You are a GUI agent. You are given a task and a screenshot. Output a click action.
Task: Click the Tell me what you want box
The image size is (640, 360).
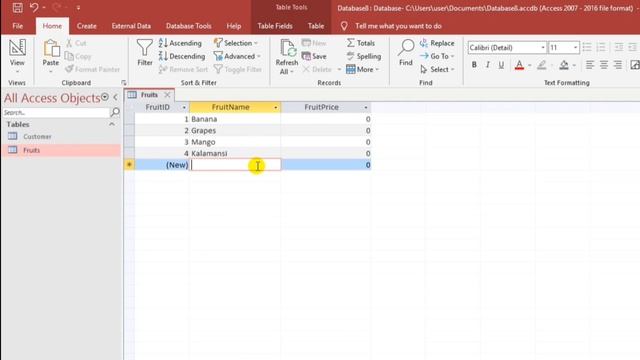[x=398, y=26]
